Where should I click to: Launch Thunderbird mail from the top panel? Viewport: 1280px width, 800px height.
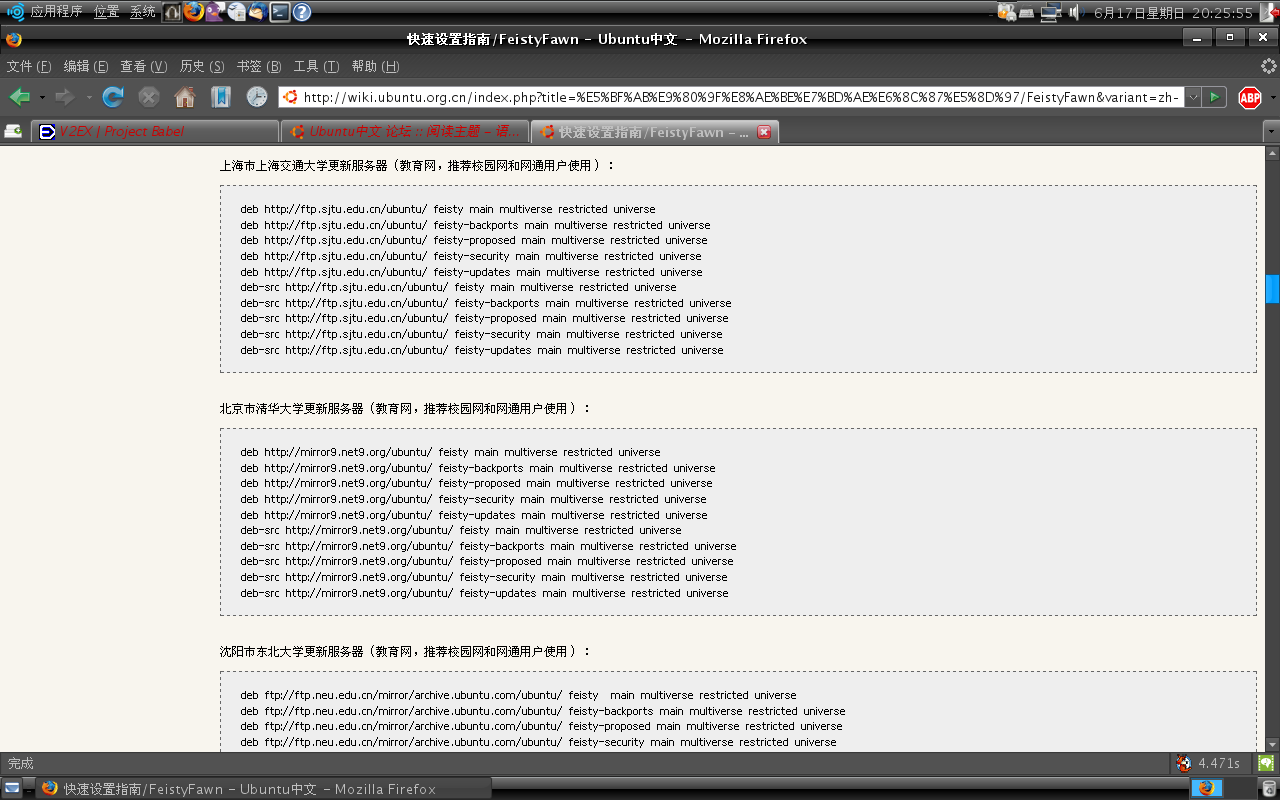pos(258,12)
